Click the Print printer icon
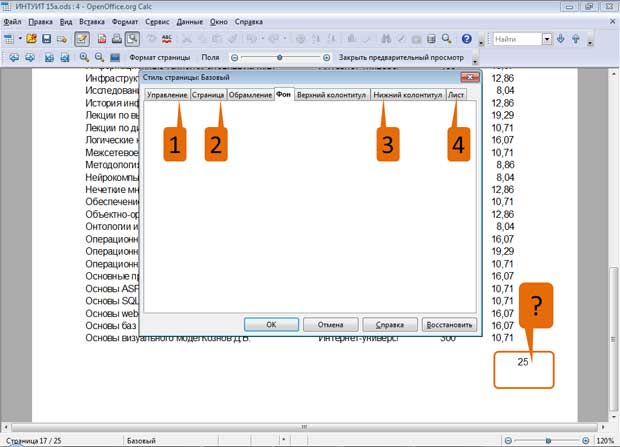 click(x=117, y=39)
